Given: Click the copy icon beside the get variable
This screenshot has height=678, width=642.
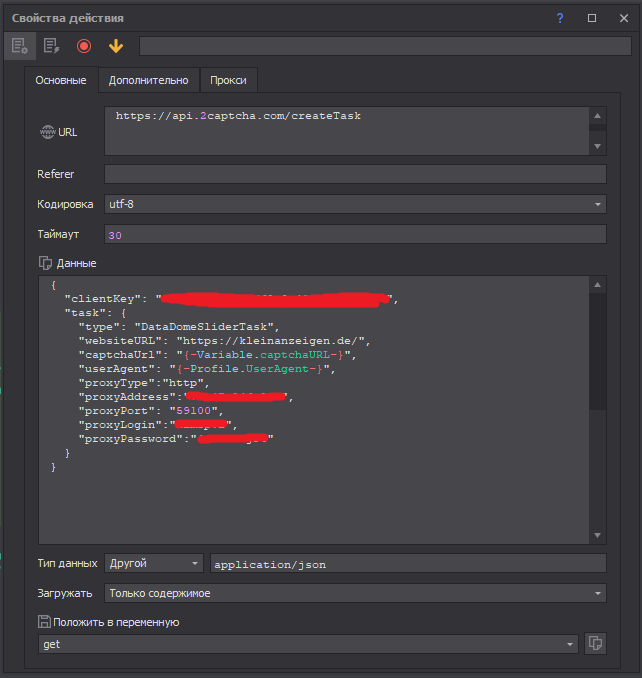Looking at the screenshot, I should [595, 644].
